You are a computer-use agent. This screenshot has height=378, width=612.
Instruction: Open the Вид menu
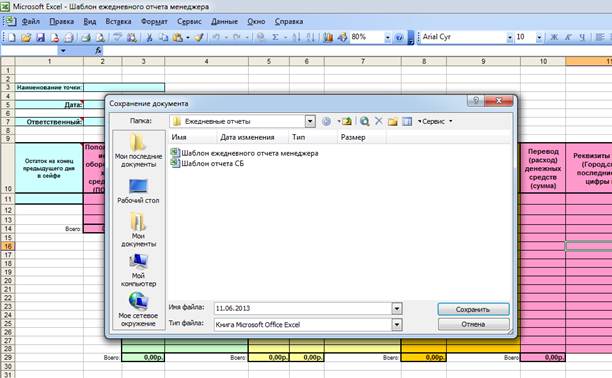pyautogui.click(x=90, y=21)
